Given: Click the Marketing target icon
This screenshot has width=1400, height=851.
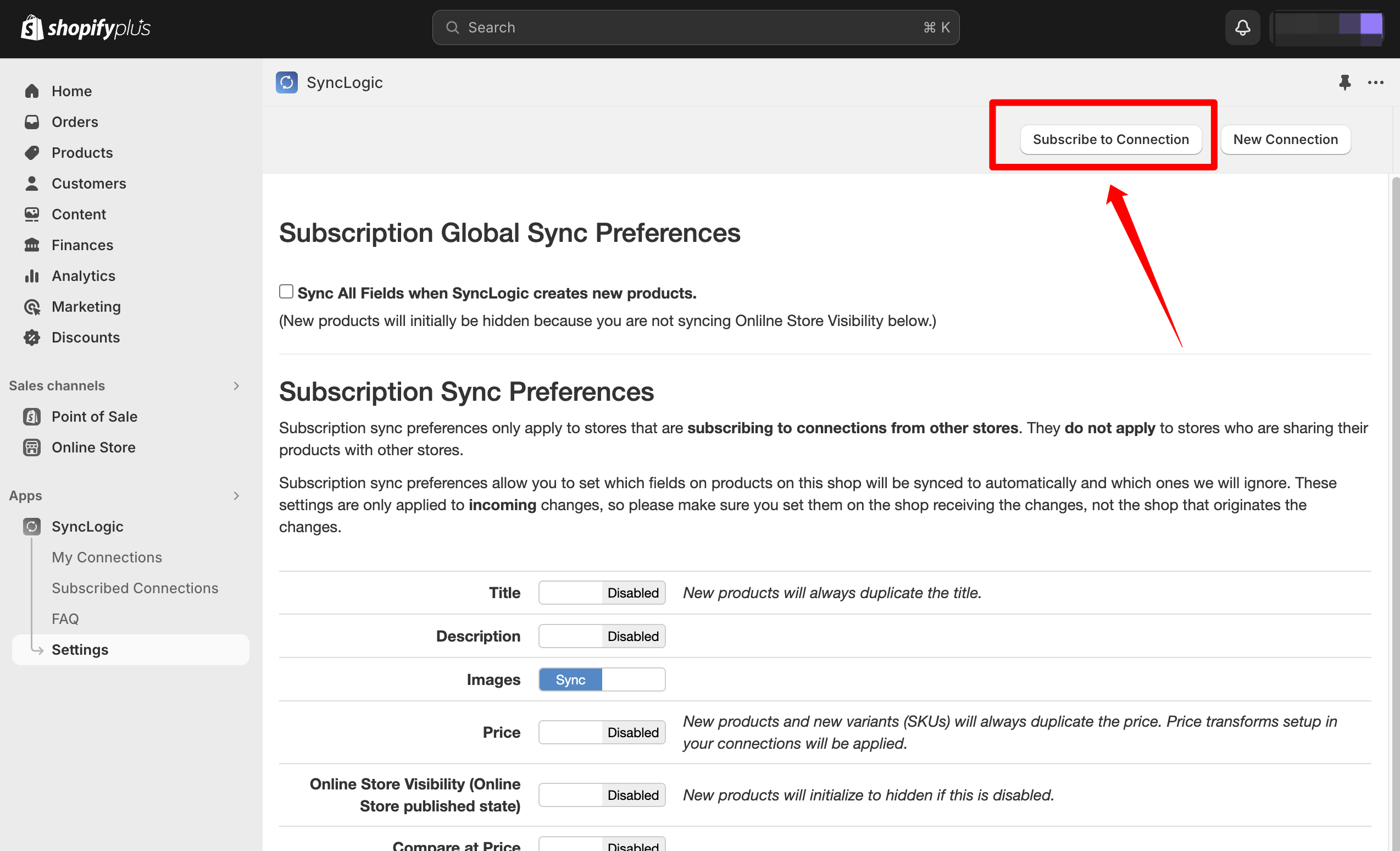Looking at the screenshot, I should point(32,306).
